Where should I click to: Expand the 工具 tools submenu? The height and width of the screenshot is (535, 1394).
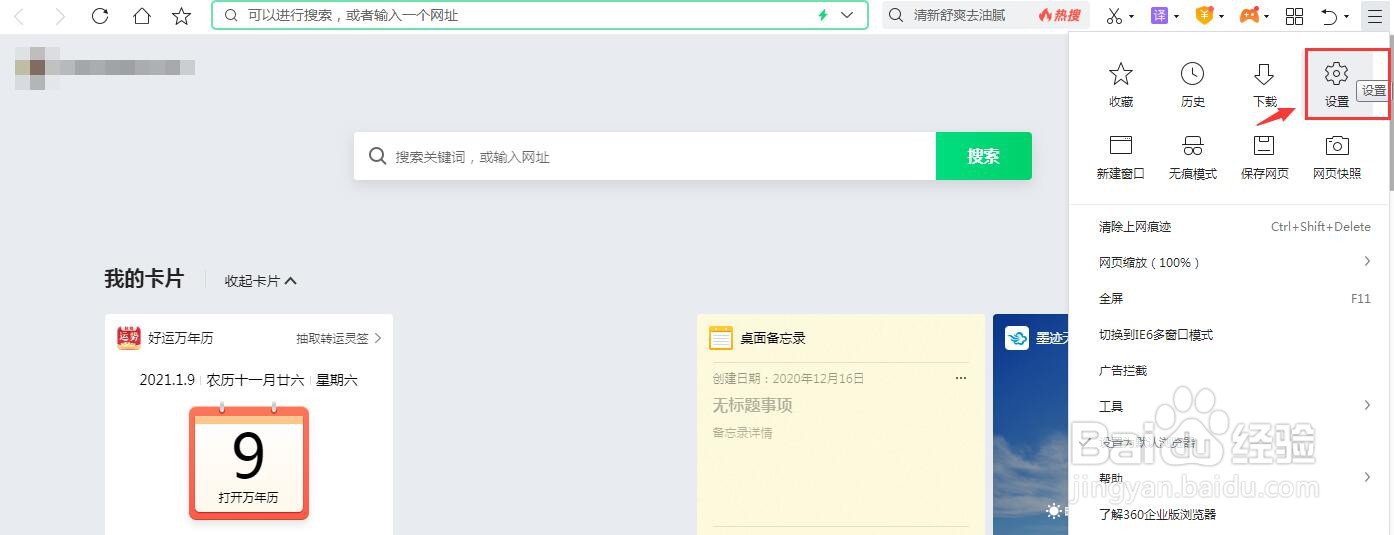[x=1231, y=406]
